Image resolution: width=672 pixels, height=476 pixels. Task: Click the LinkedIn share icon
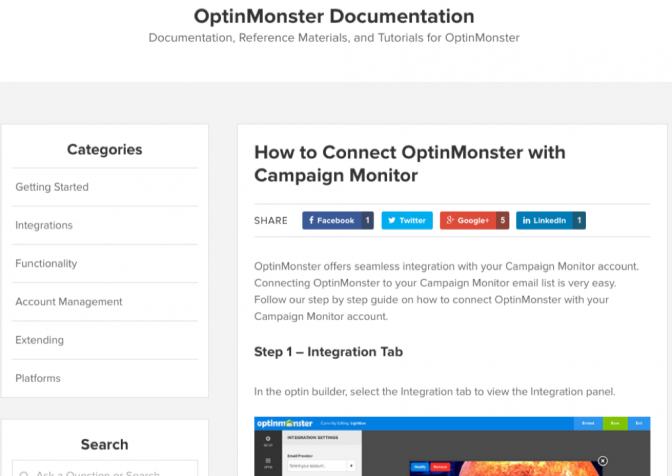pyautogui.click(x=526, y=221)
